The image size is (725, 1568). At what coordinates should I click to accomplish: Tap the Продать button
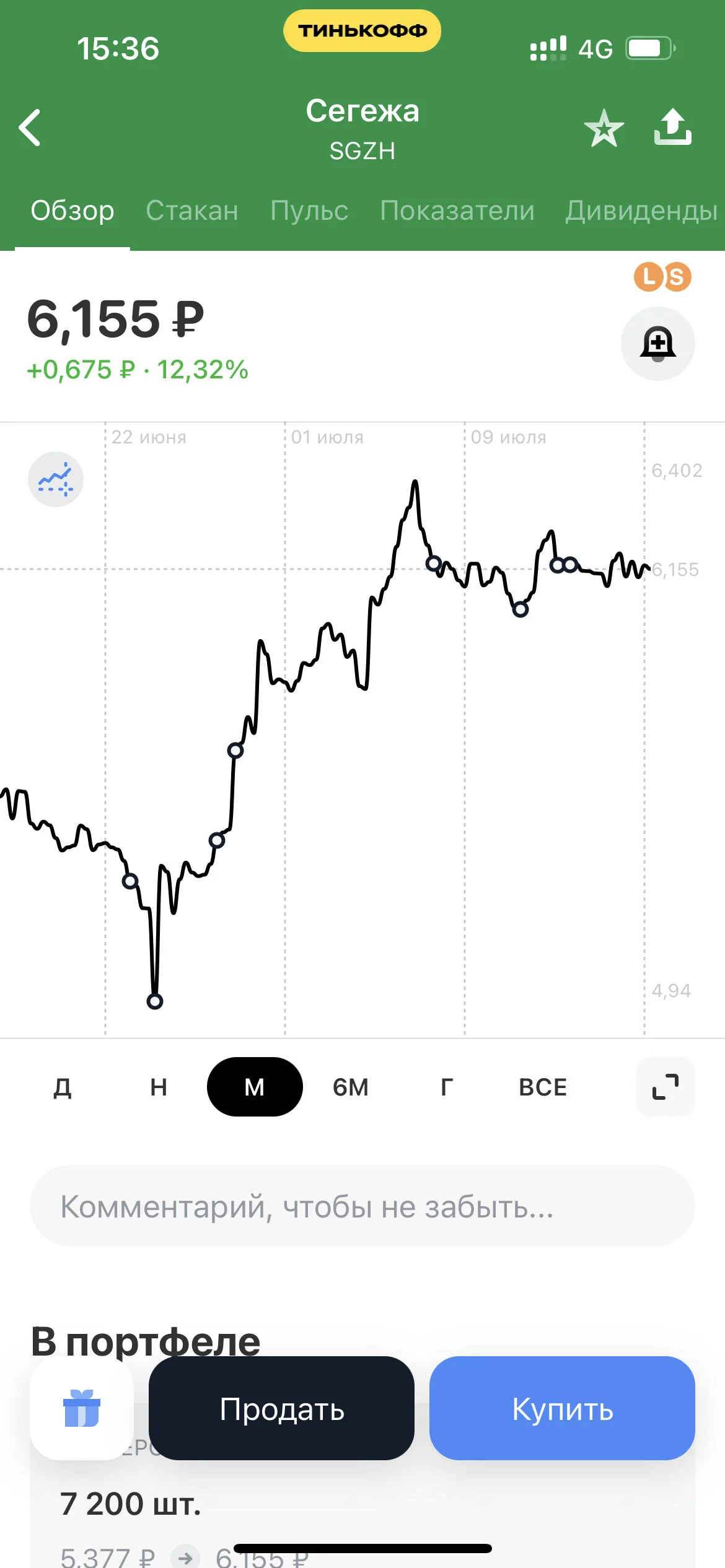[281, 1408]
